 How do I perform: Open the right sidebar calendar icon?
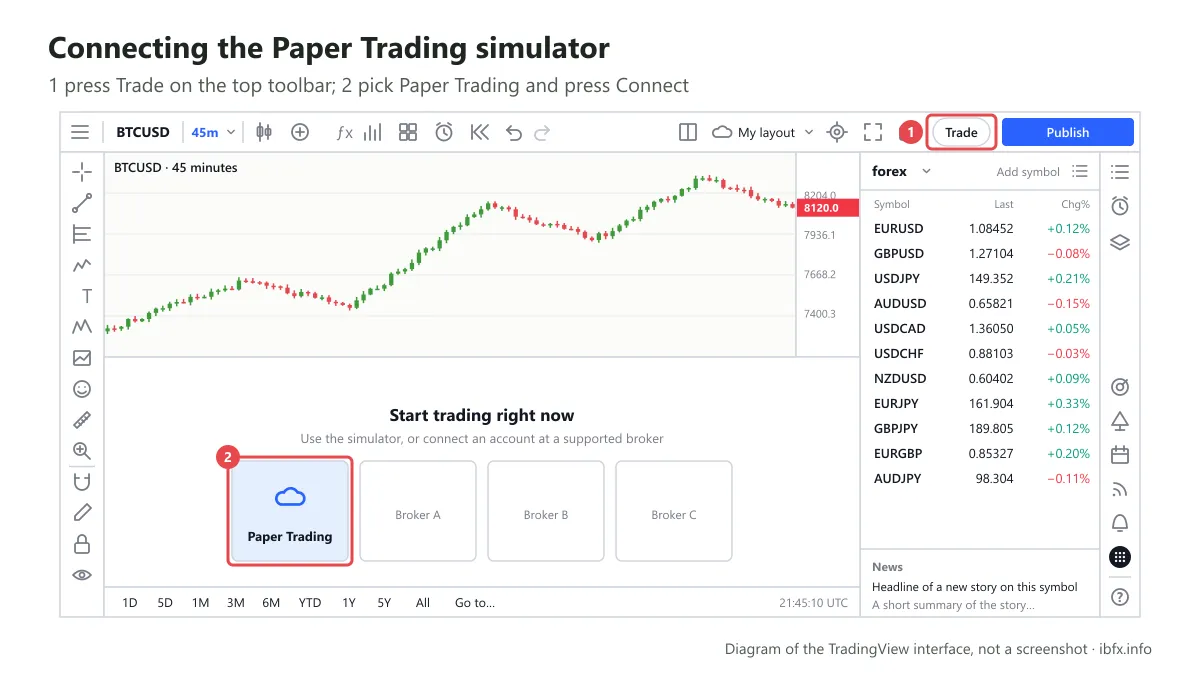pyautogui.click(x=1120, y=455)
